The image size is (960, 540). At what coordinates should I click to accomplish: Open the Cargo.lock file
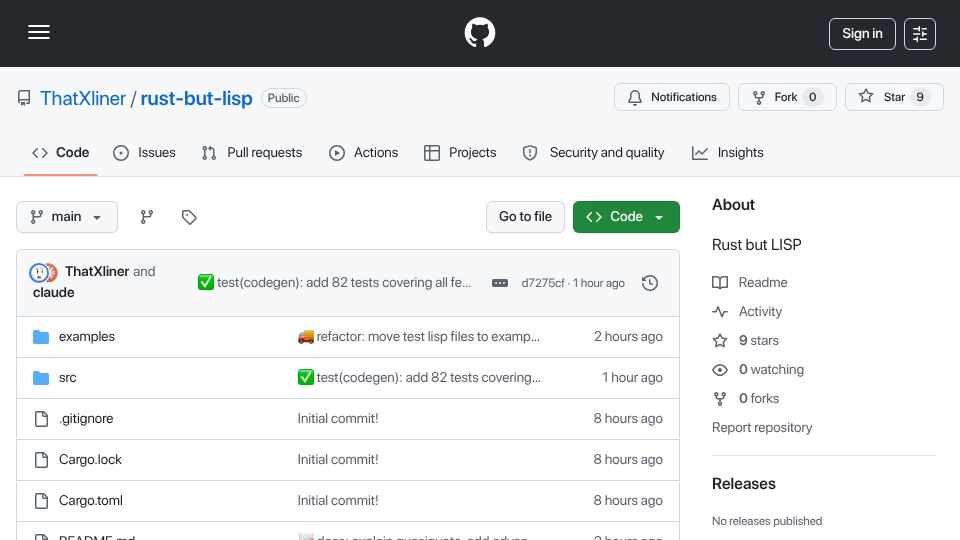pos(90,460)
